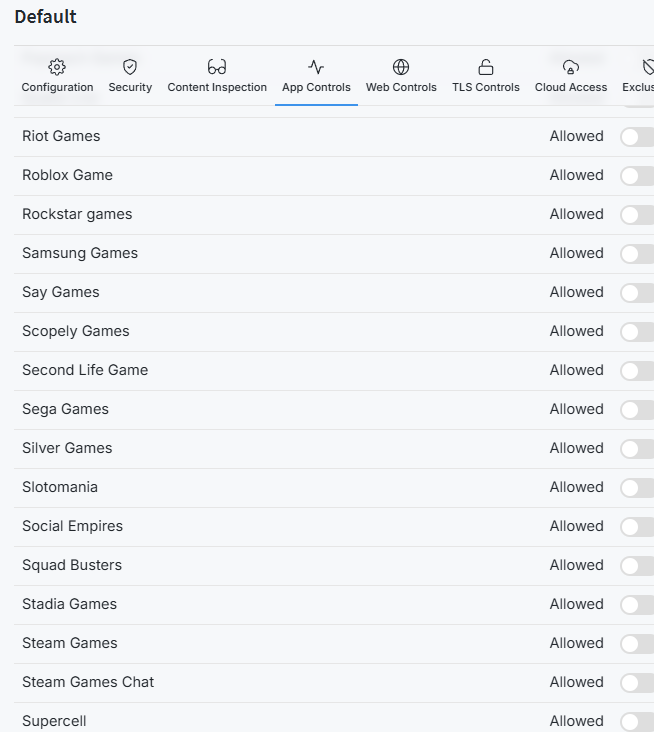Click the Say Games label
The width and height of the screenshot is (654, 732).
[x=61, y=292]
